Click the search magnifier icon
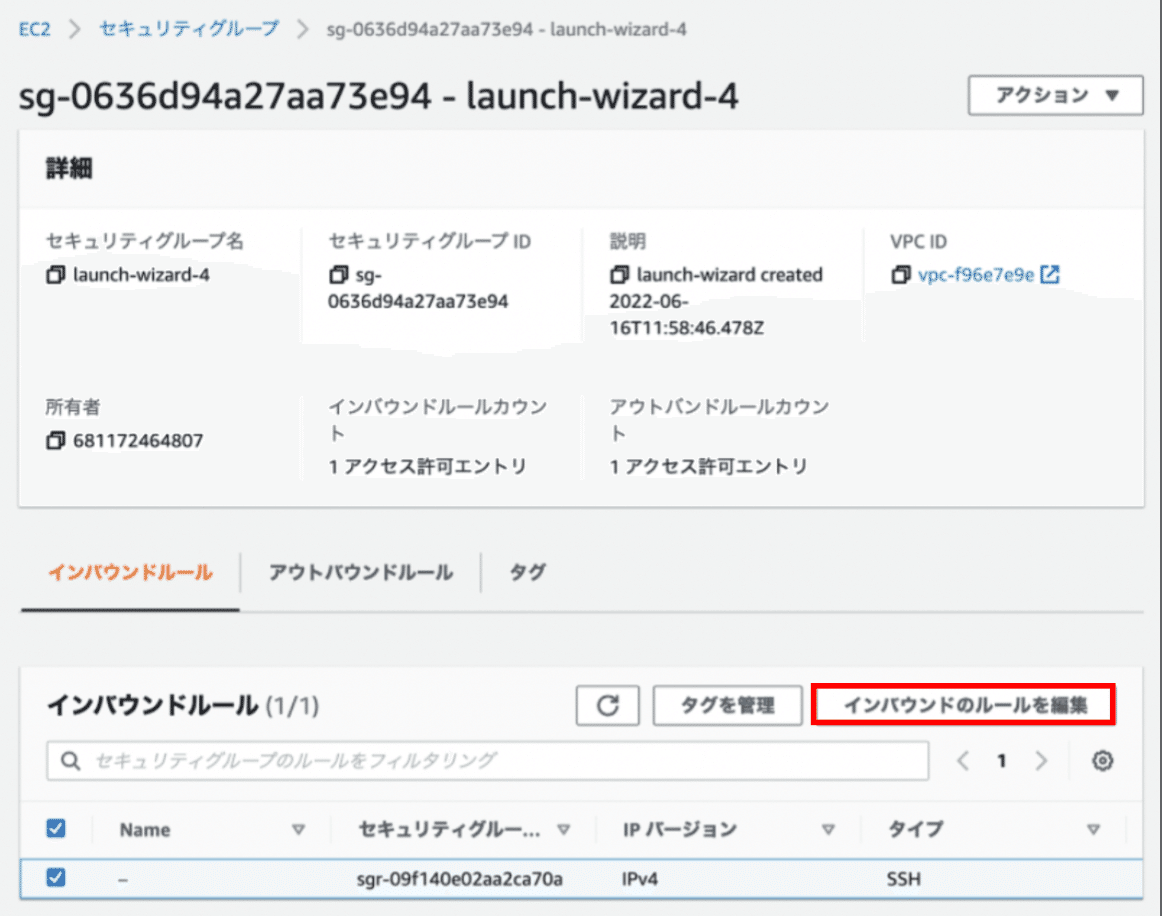Screen dimensions: 1162x916 (x=70, y=760)
